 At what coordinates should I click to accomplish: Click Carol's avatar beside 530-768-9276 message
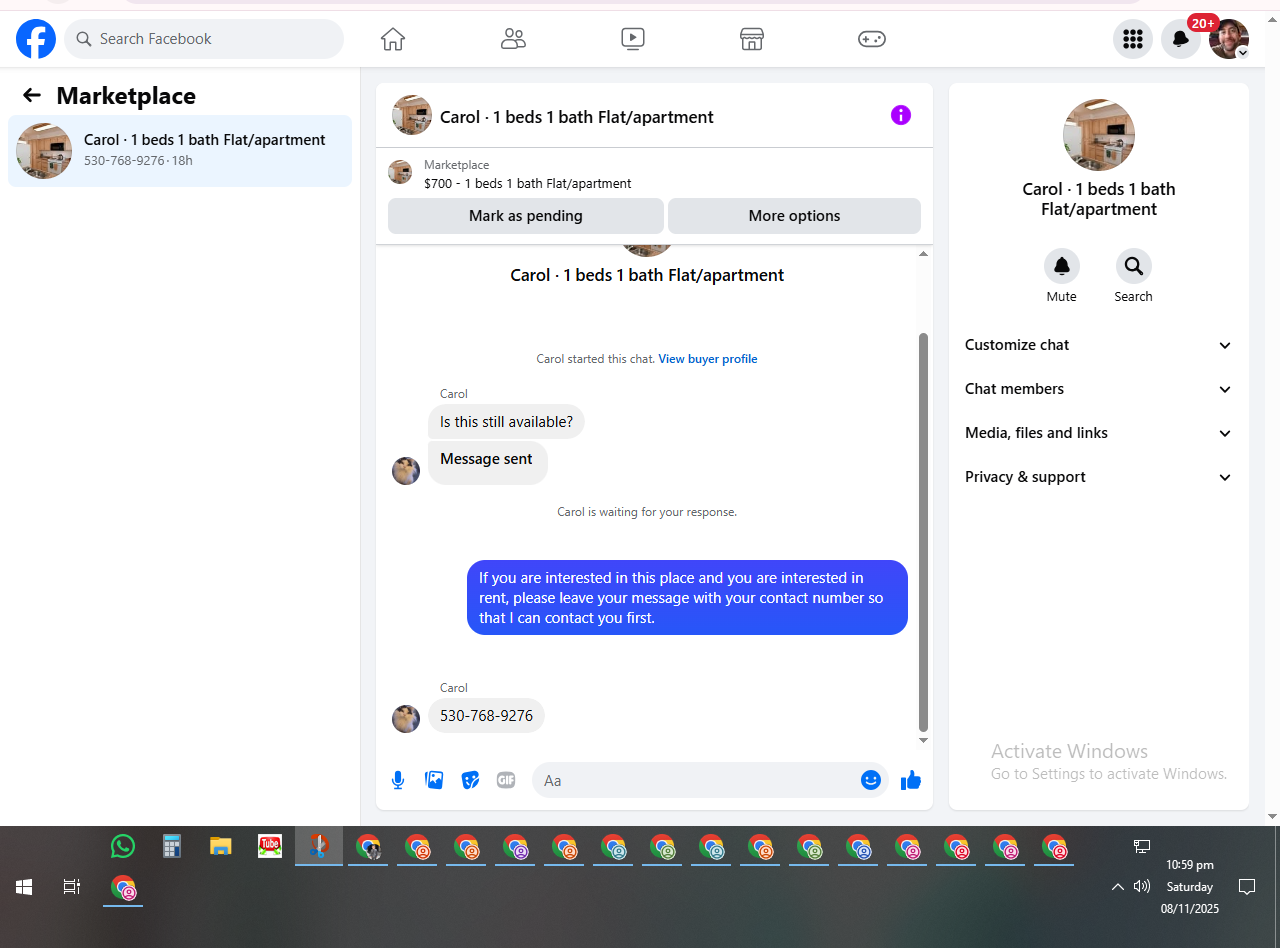click(406, 719)
